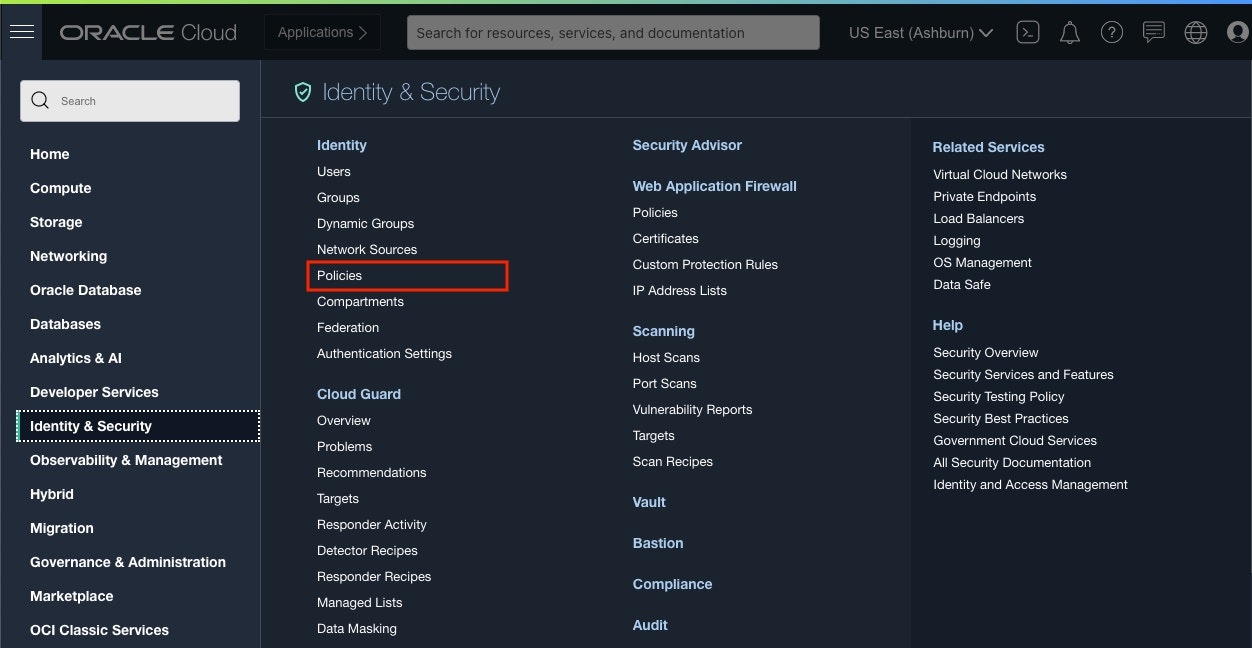Click the resources search bar
The image size is (1252, 648).
pos(613,32)
